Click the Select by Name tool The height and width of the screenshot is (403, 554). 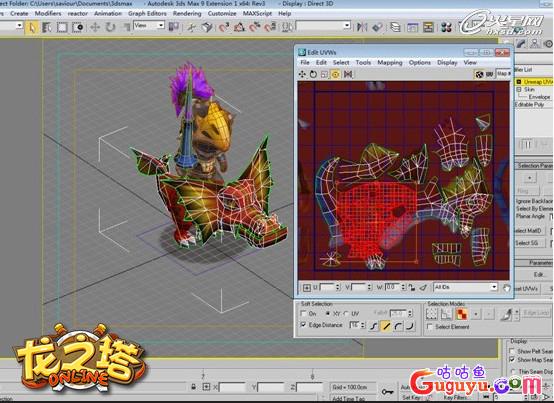47,27
